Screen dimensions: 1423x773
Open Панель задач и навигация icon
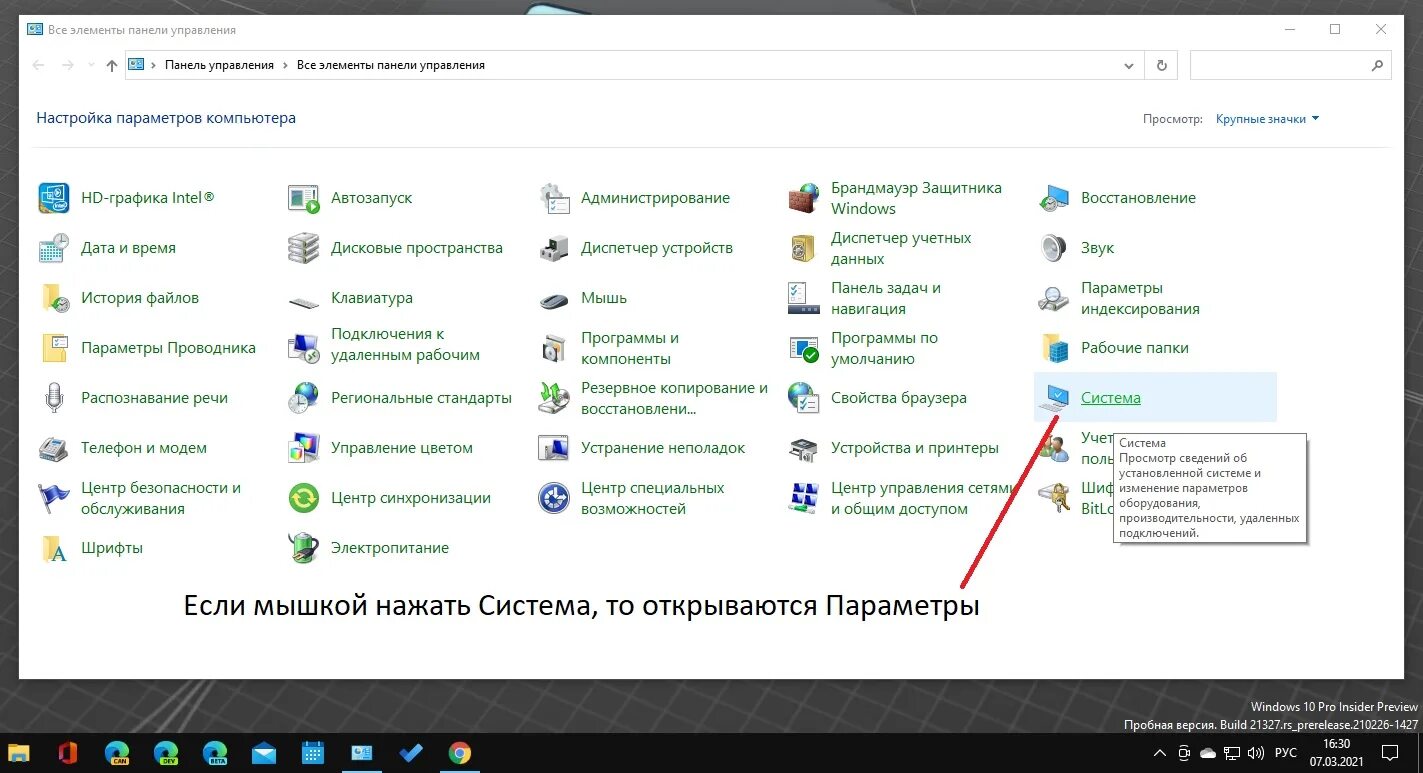[804, 298]
